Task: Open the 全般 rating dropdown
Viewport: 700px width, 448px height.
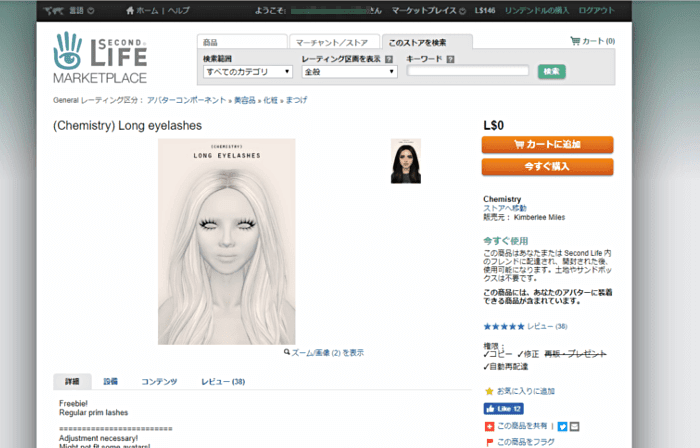Action: point(350,71)
